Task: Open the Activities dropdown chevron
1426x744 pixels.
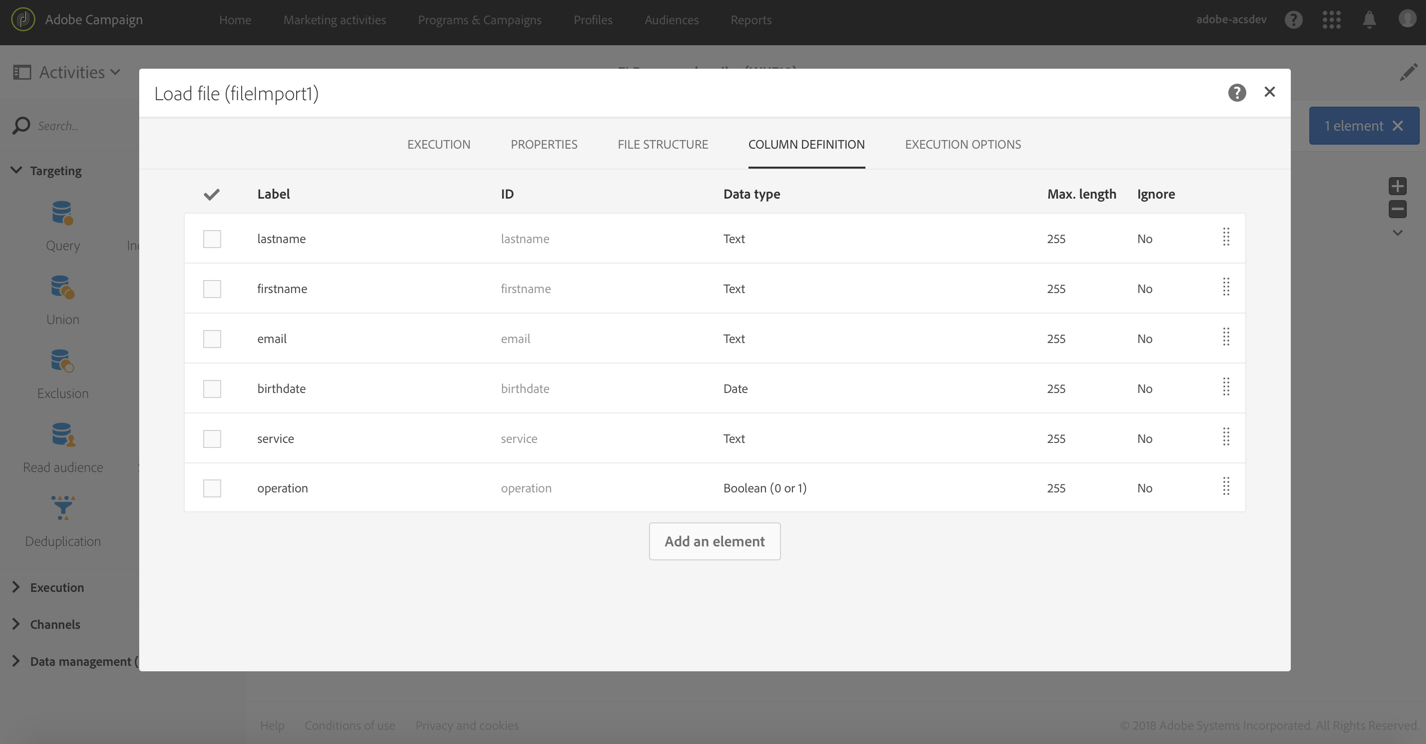Action: pyautogui.click(x=115, y=73)
